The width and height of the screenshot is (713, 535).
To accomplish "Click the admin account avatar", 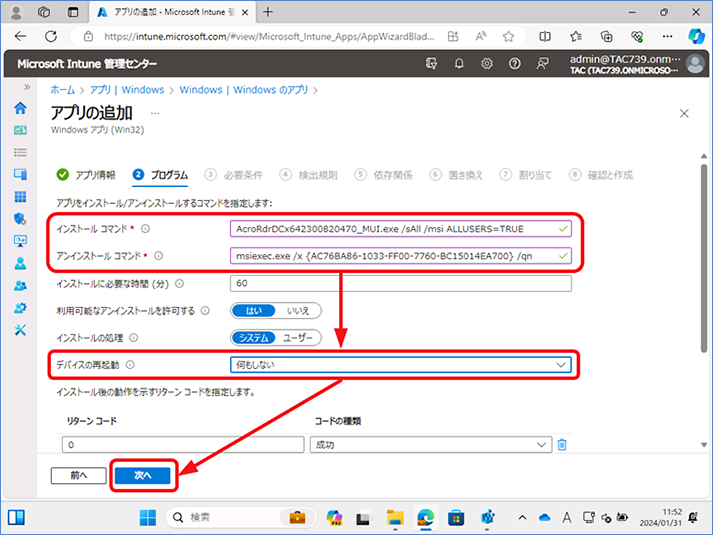I will [x=695, y=64].
